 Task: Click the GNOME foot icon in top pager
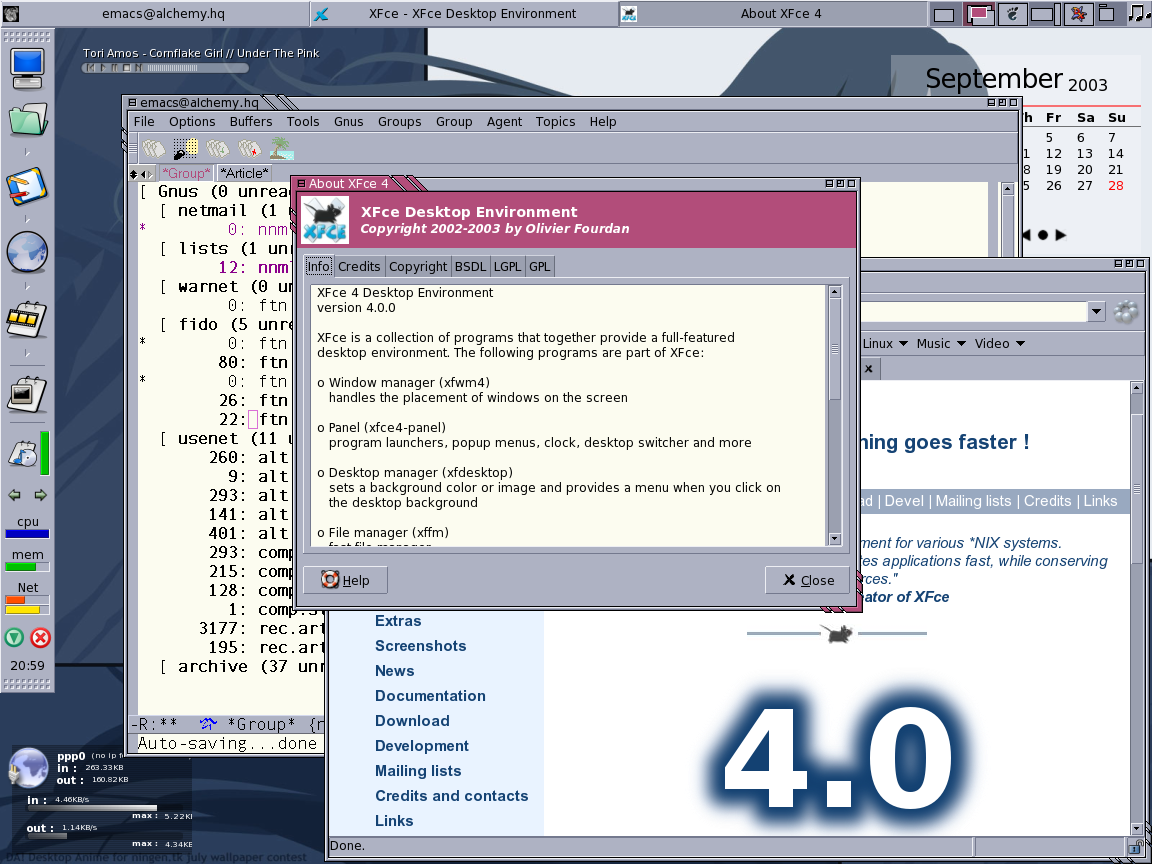coord(1012,14)
